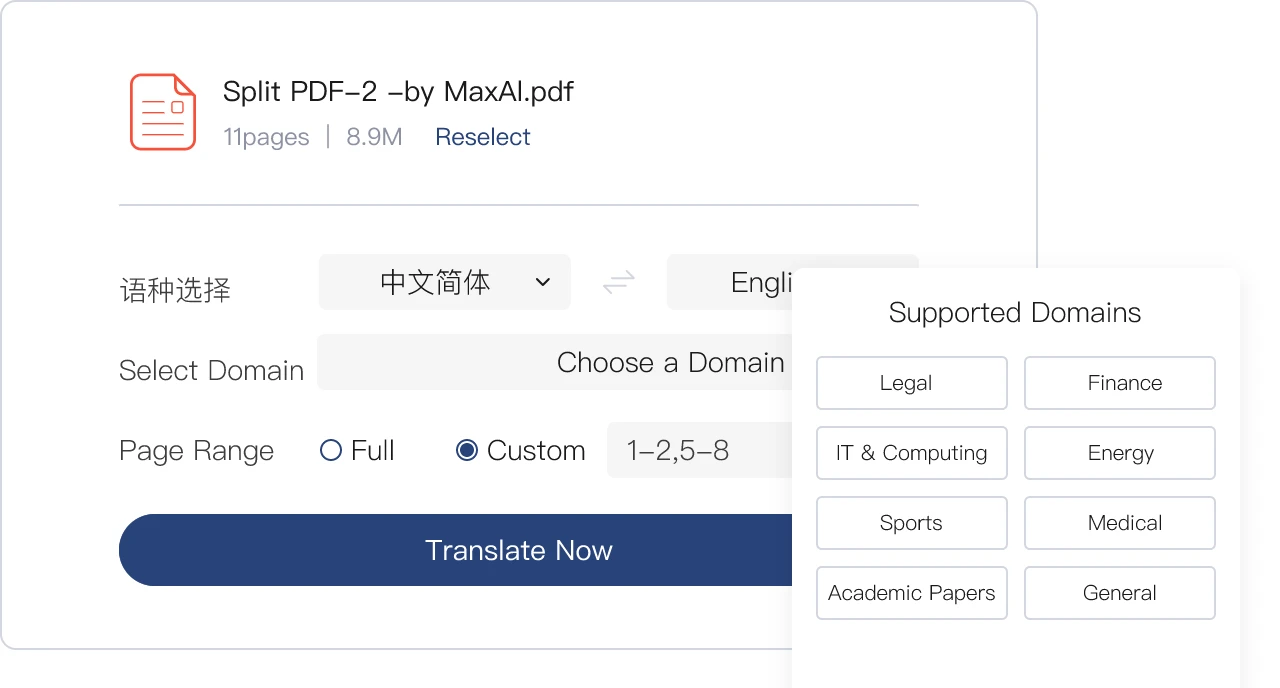The image size is (1280, 688).
Task: Click the custom page range field 1-2,5-8
Action: [x=700, y=450]
